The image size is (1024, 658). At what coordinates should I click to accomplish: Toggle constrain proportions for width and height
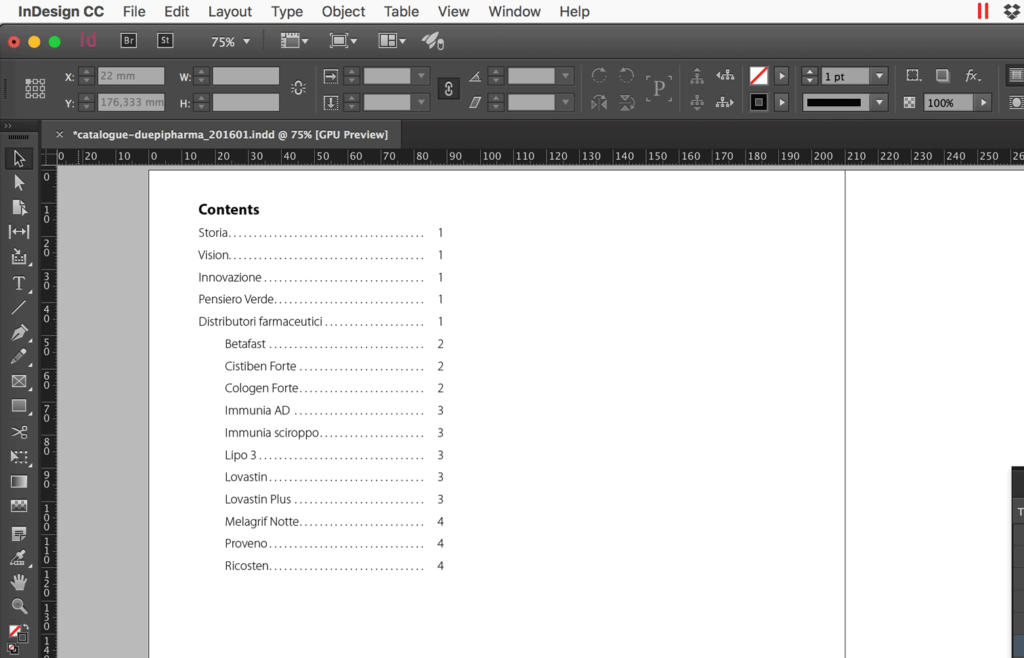click(298, 88)
